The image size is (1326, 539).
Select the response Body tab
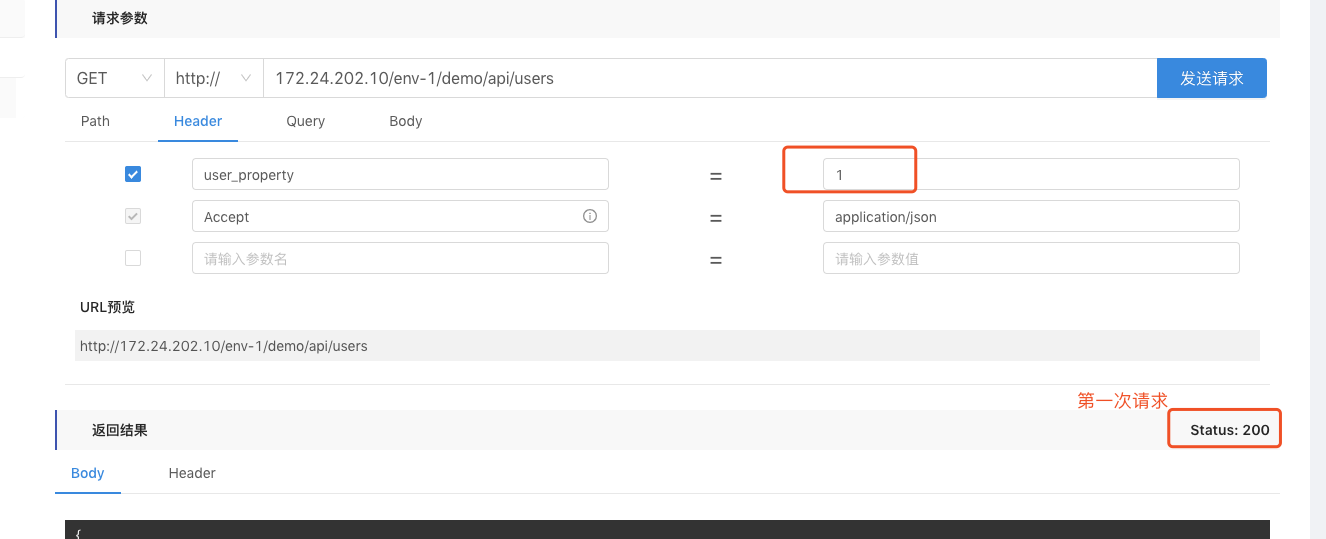click(x=88, y=473)
